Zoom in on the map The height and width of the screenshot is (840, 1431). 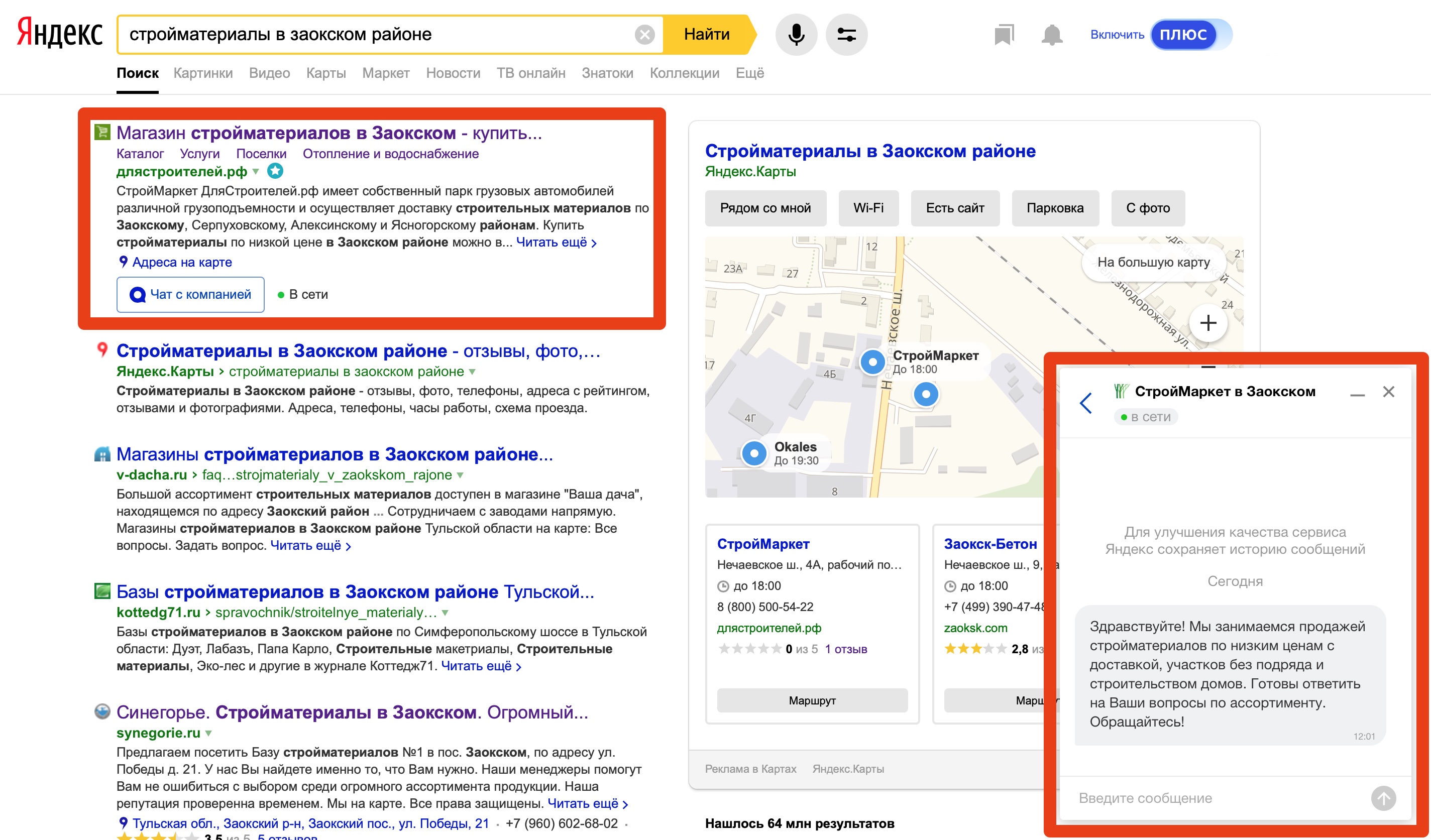click(1208, 323)
